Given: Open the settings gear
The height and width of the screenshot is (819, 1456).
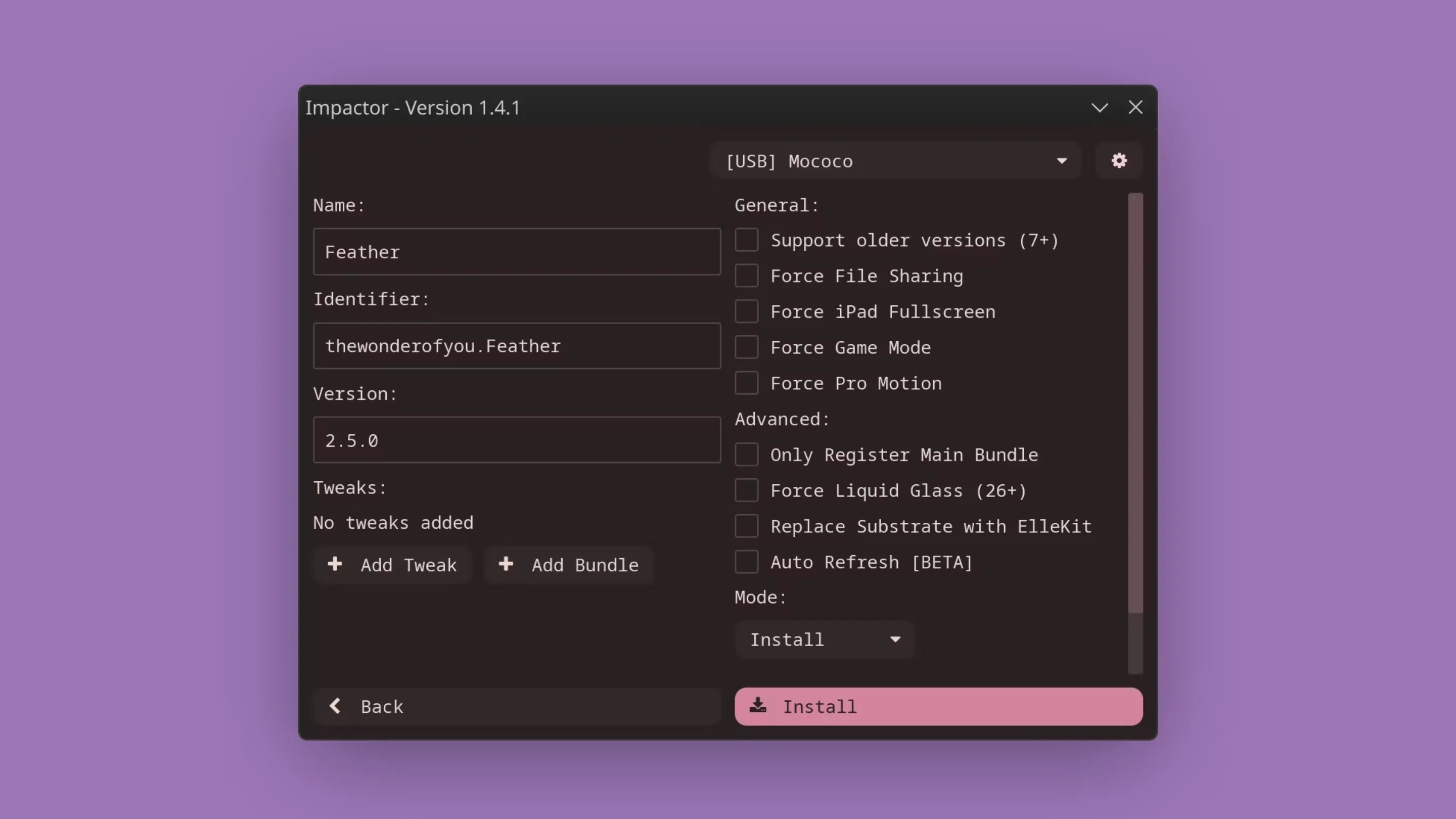Looking at the screenshot, I should pyautogui.click(x=1119, y=161).
